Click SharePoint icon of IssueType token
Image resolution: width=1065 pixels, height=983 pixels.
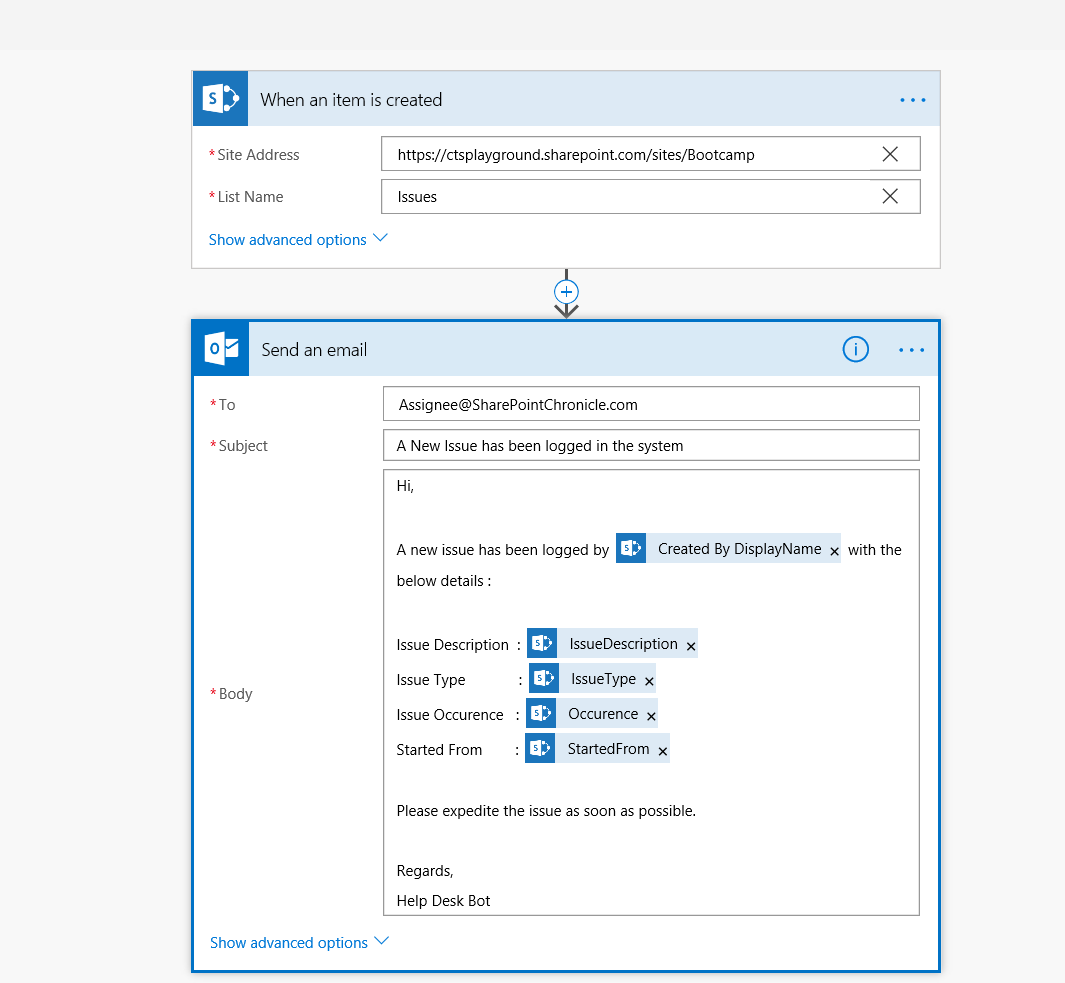(544, 678)
